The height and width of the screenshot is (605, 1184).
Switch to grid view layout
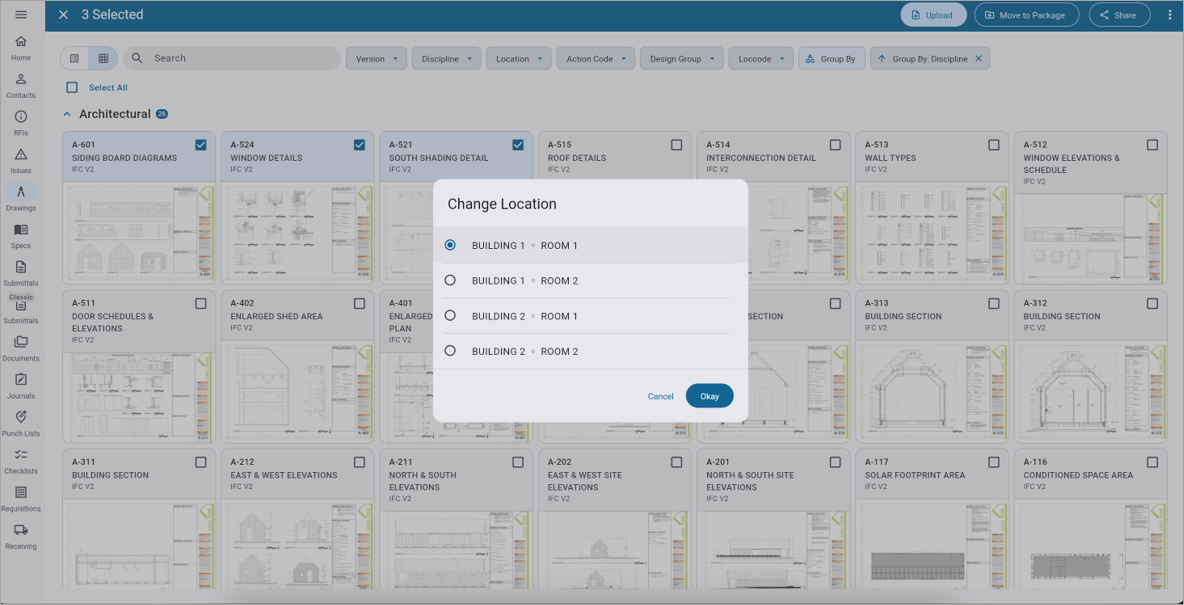[x=103, y=58]
